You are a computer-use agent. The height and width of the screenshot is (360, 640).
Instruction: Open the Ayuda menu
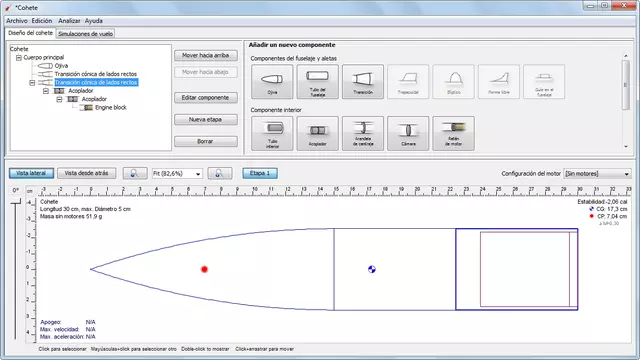pyautogui.click(x=94, y=21)
